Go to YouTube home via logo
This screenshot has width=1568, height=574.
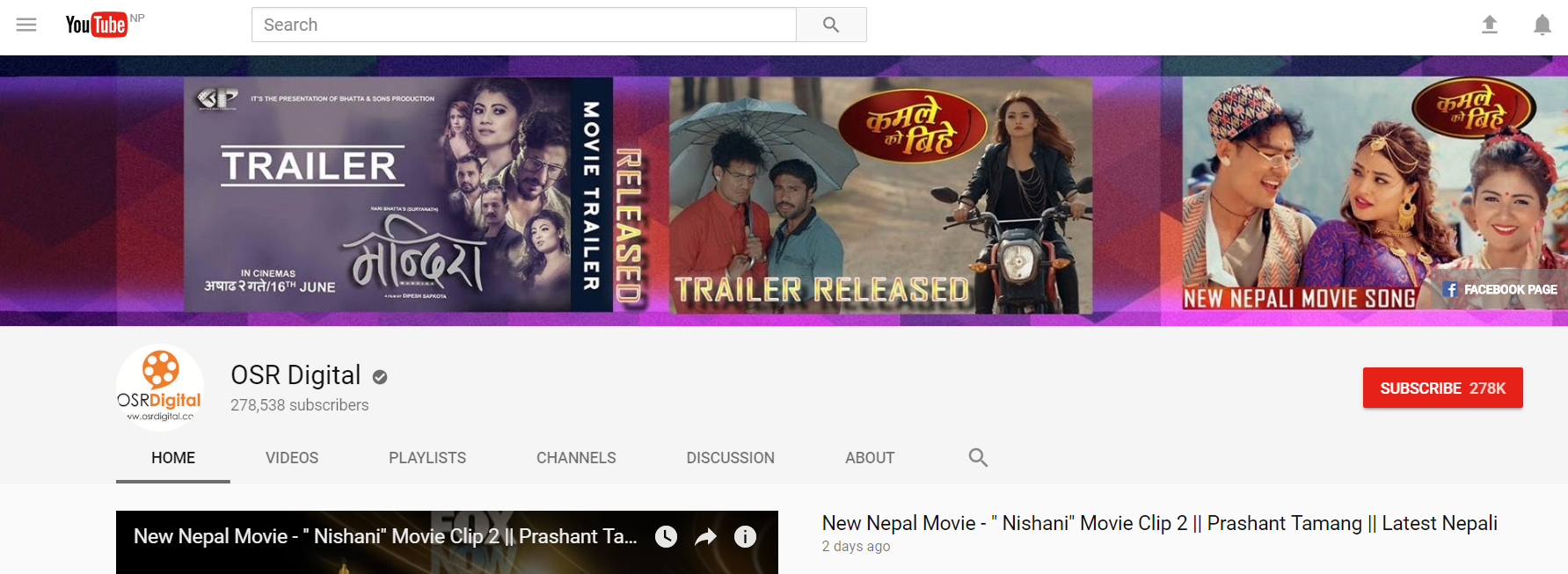click(97, 25)
